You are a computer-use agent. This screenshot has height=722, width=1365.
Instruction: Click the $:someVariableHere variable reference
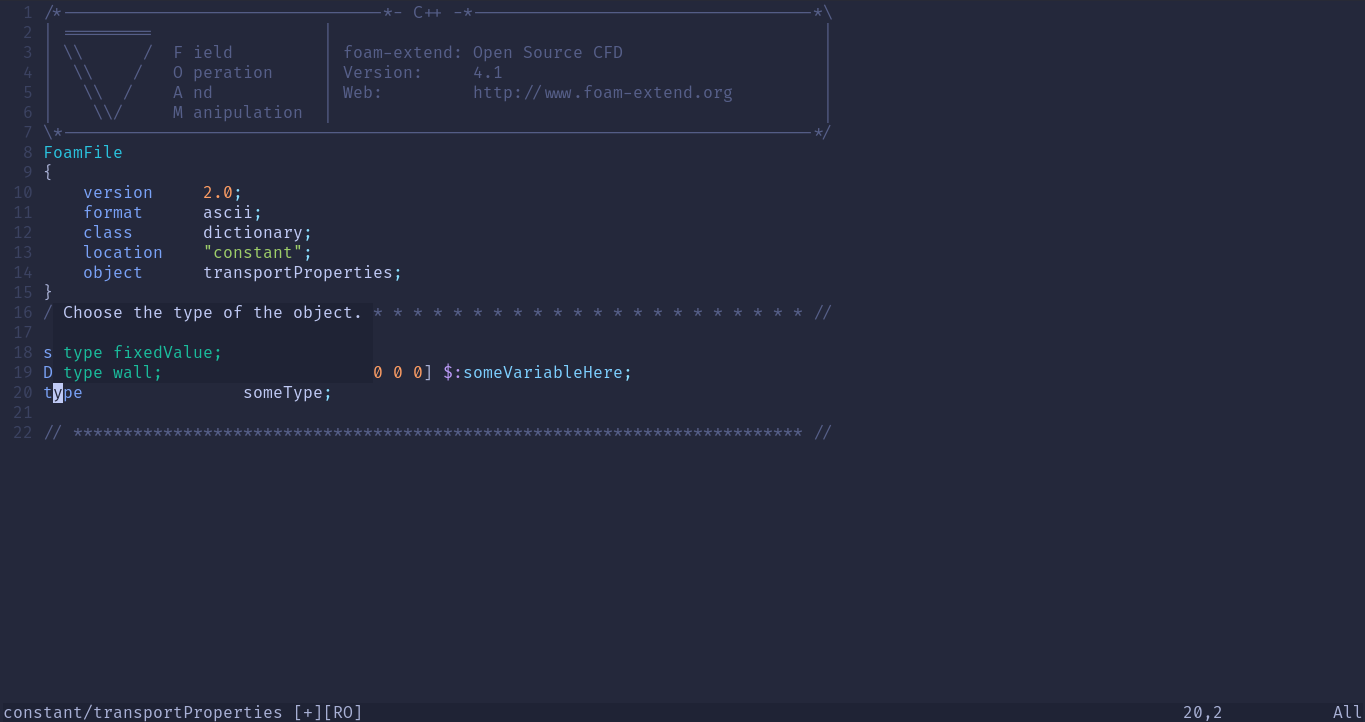pos(537,372)
